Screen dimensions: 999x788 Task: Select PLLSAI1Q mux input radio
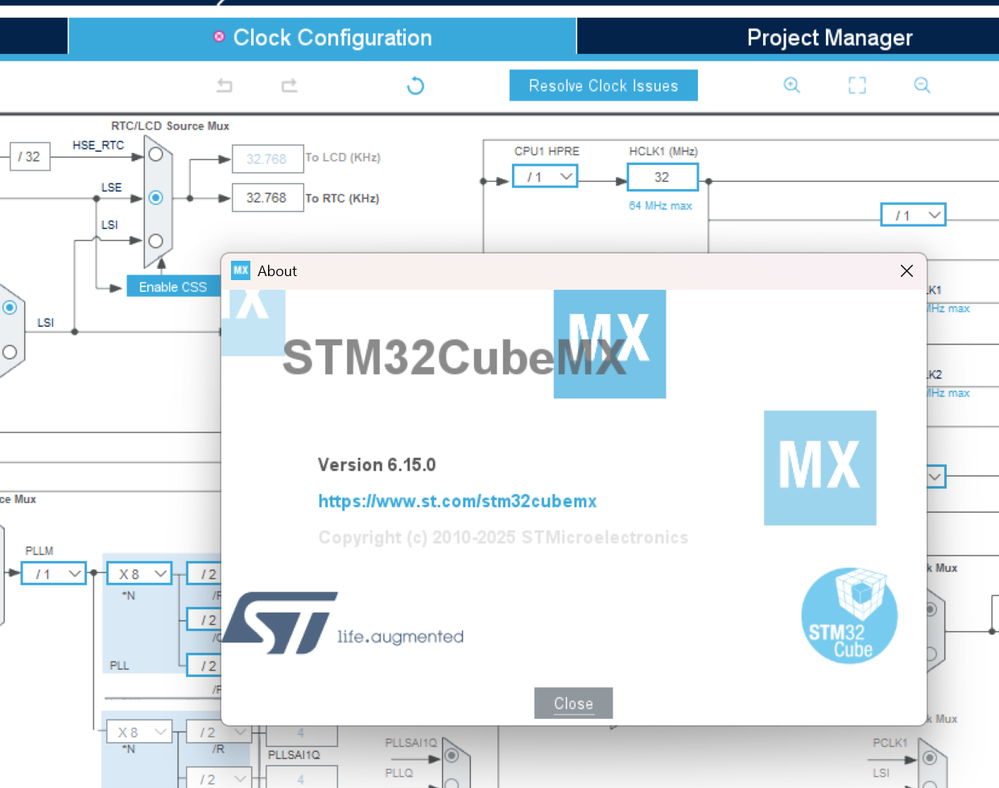452,756
